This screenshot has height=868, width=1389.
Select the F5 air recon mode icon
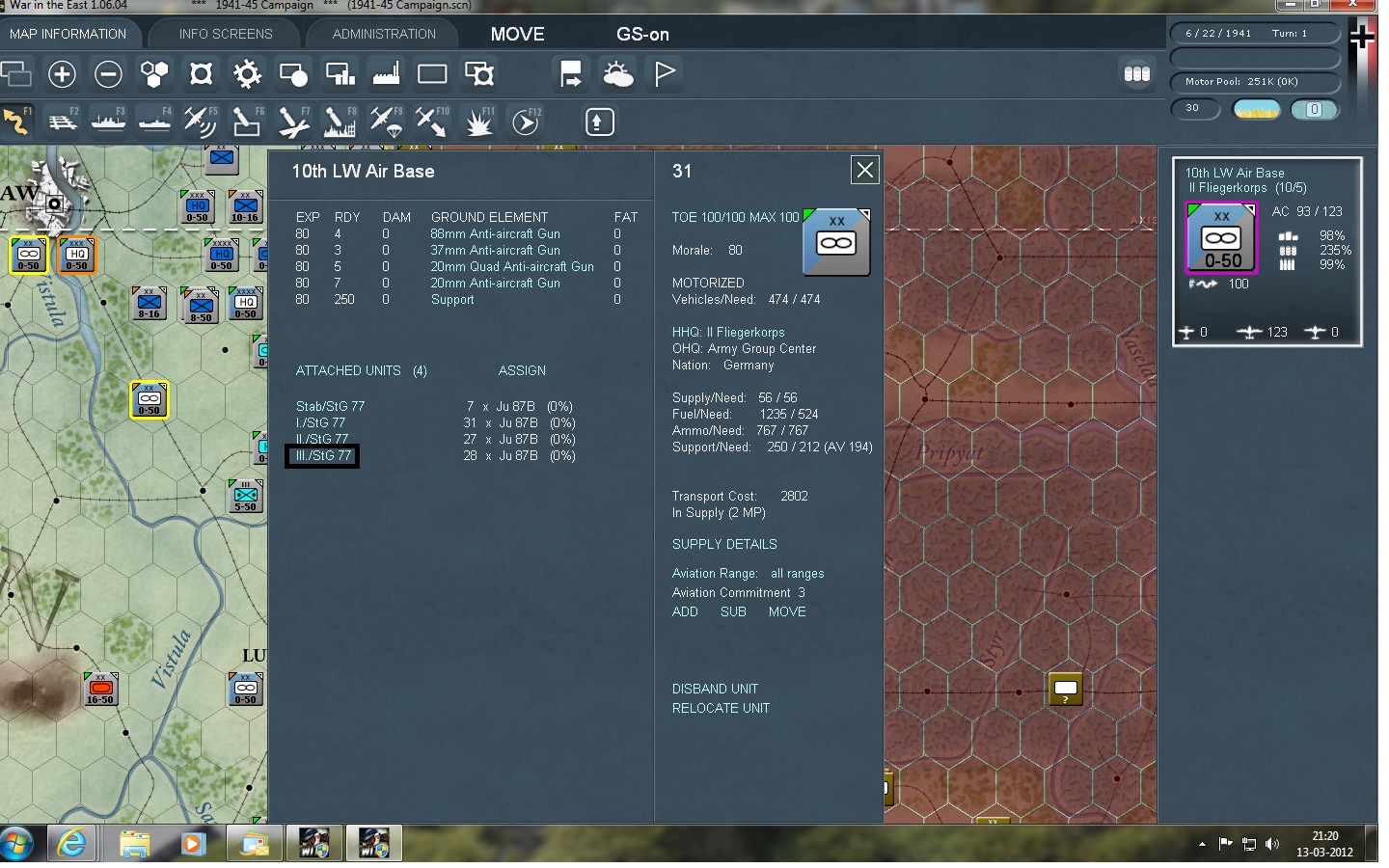[201, 122]
